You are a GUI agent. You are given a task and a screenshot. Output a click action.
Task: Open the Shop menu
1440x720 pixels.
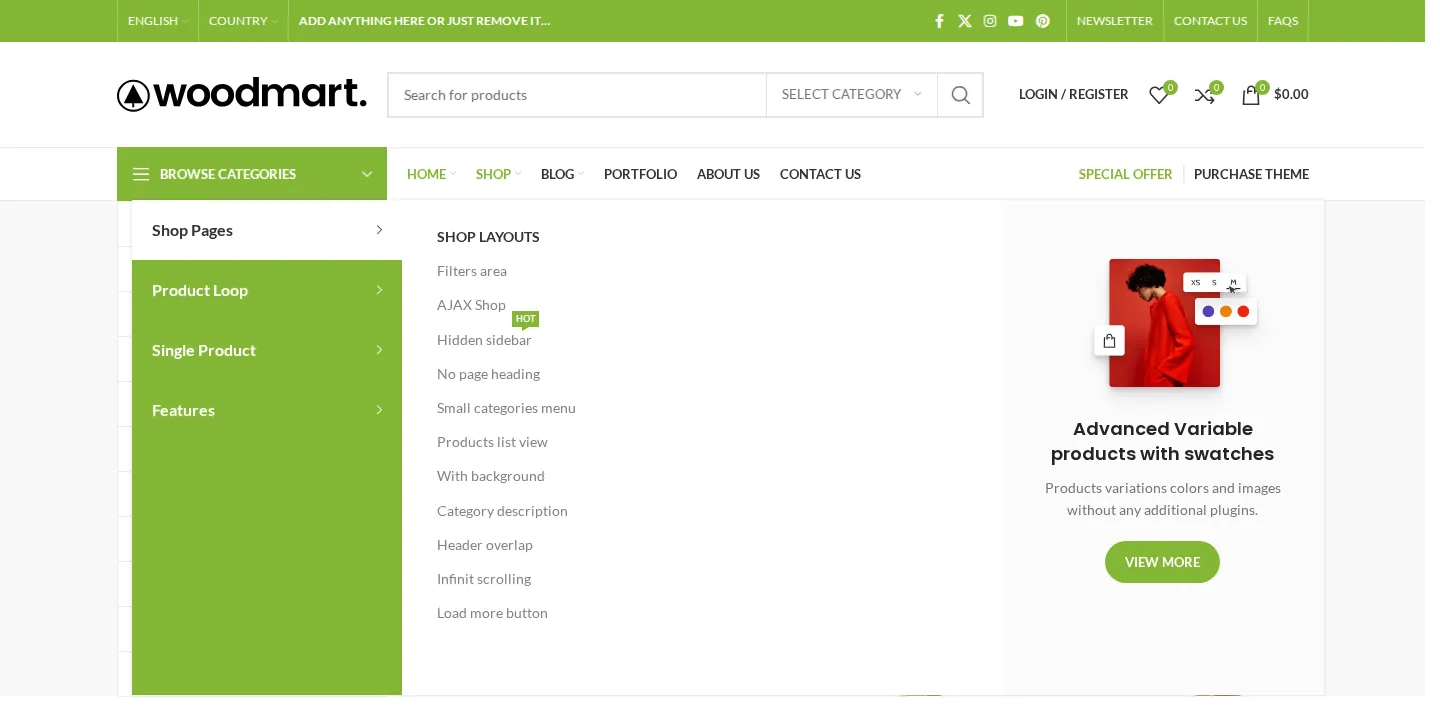(498, 174)
